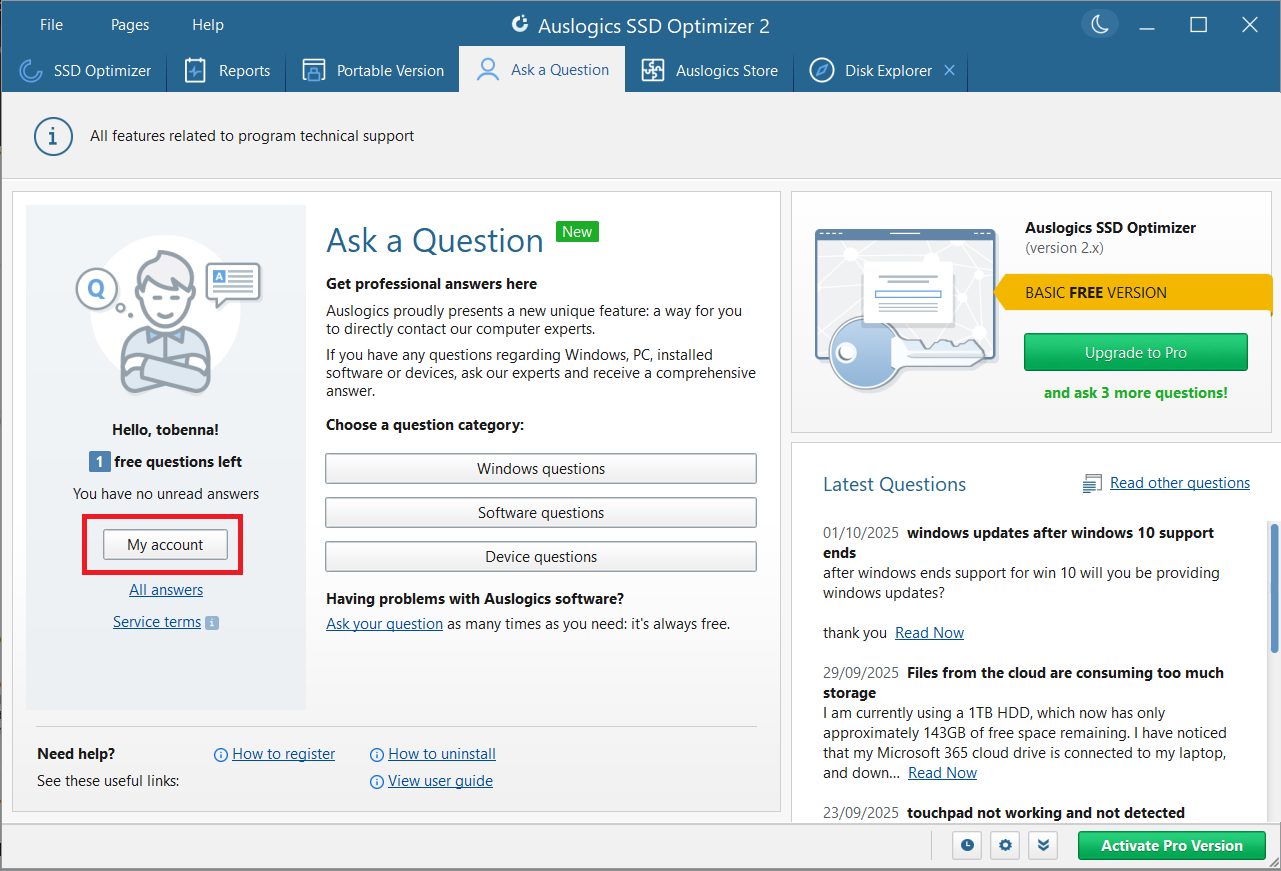Screen dimensions: 1281x871
Task: Read Now for the cloud storage question
Action: 942,773
